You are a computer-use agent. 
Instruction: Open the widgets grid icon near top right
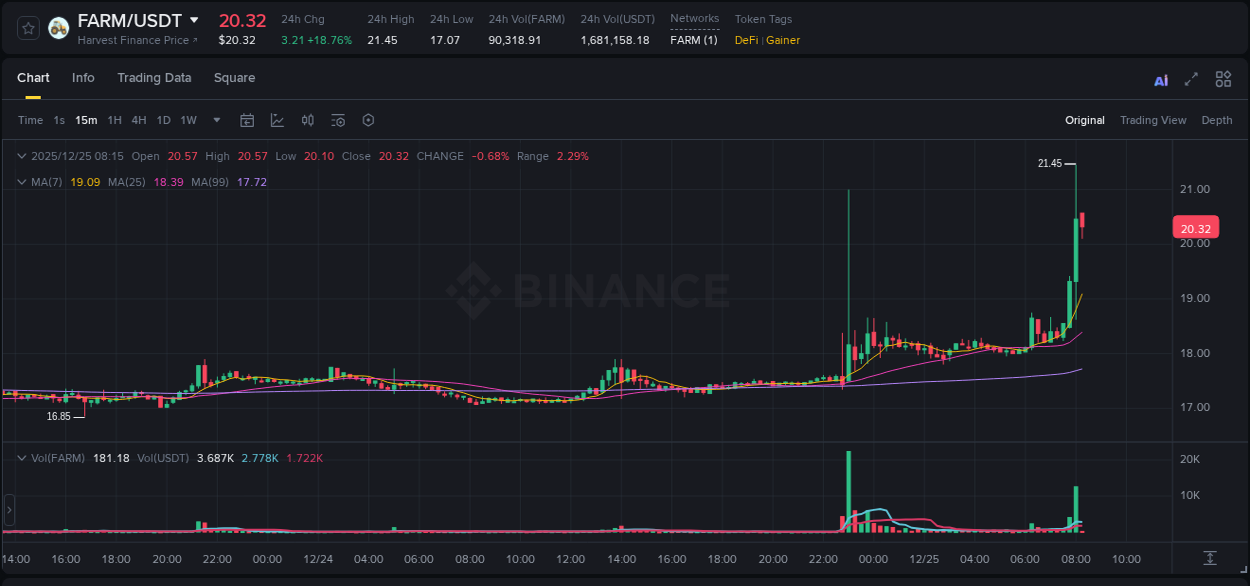click(x=1223, y=78)
